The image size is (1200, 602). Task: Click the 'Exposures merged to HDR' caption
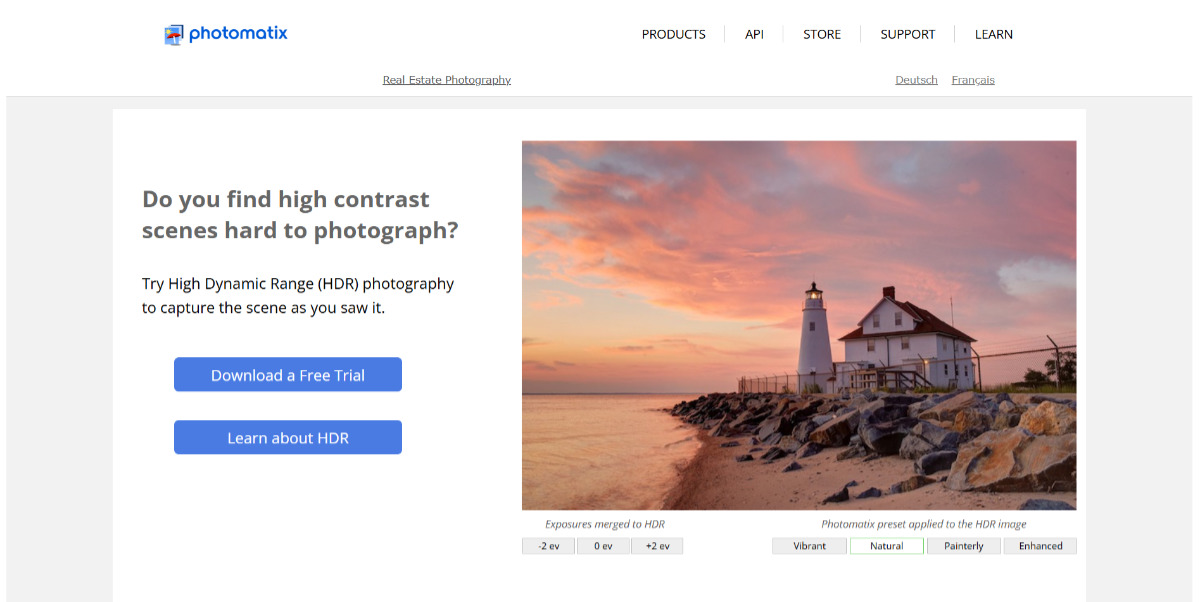point(605,524)
